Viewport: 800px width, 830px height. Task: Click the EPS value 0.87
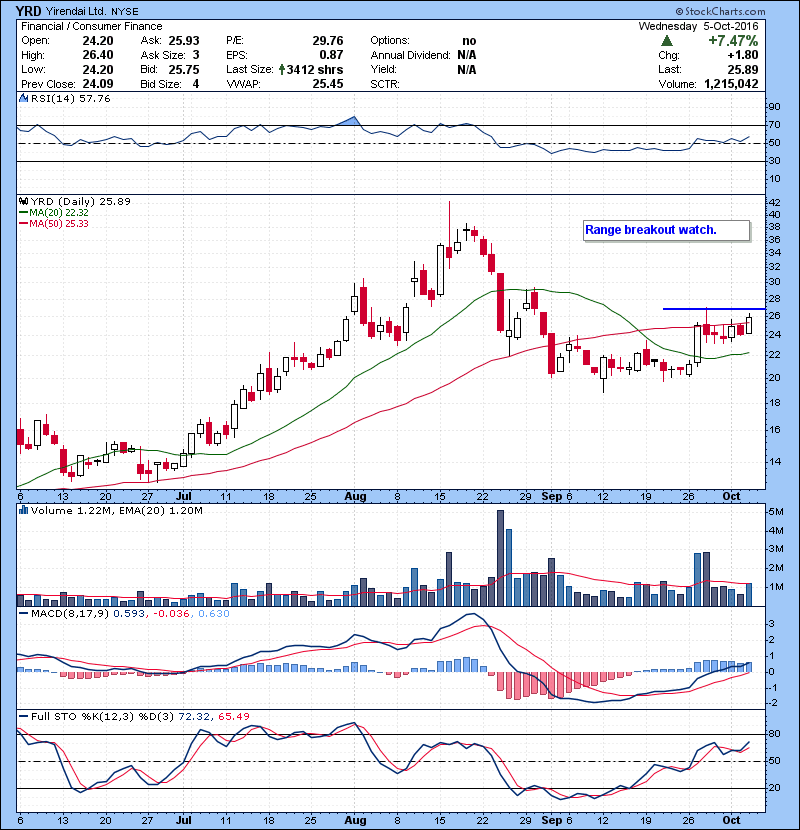331,55
